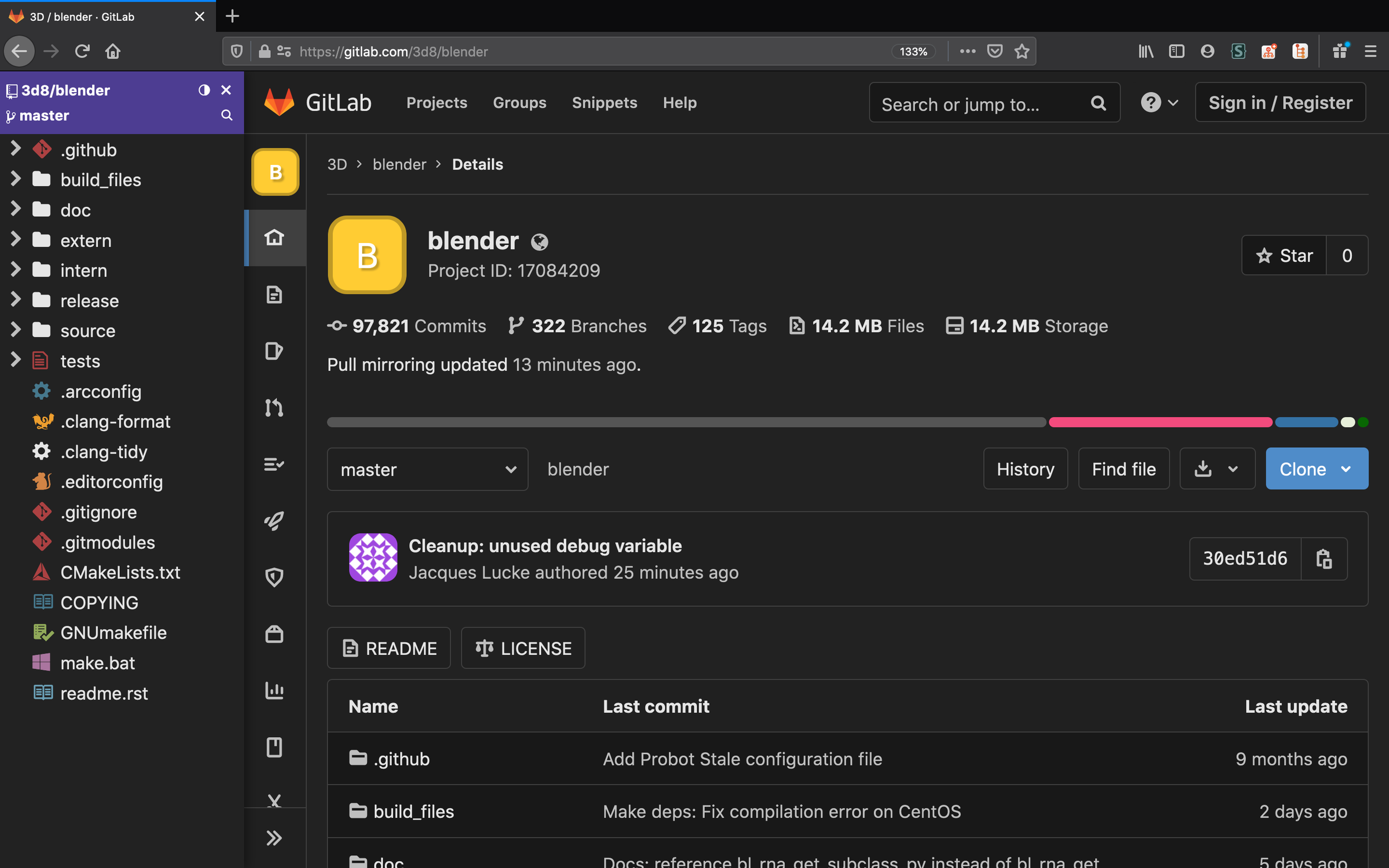This screenshot has width=1389, height=868.
Task: Open CMakeLists.txt in the tree panel
Action: click(x=120, y=572)
